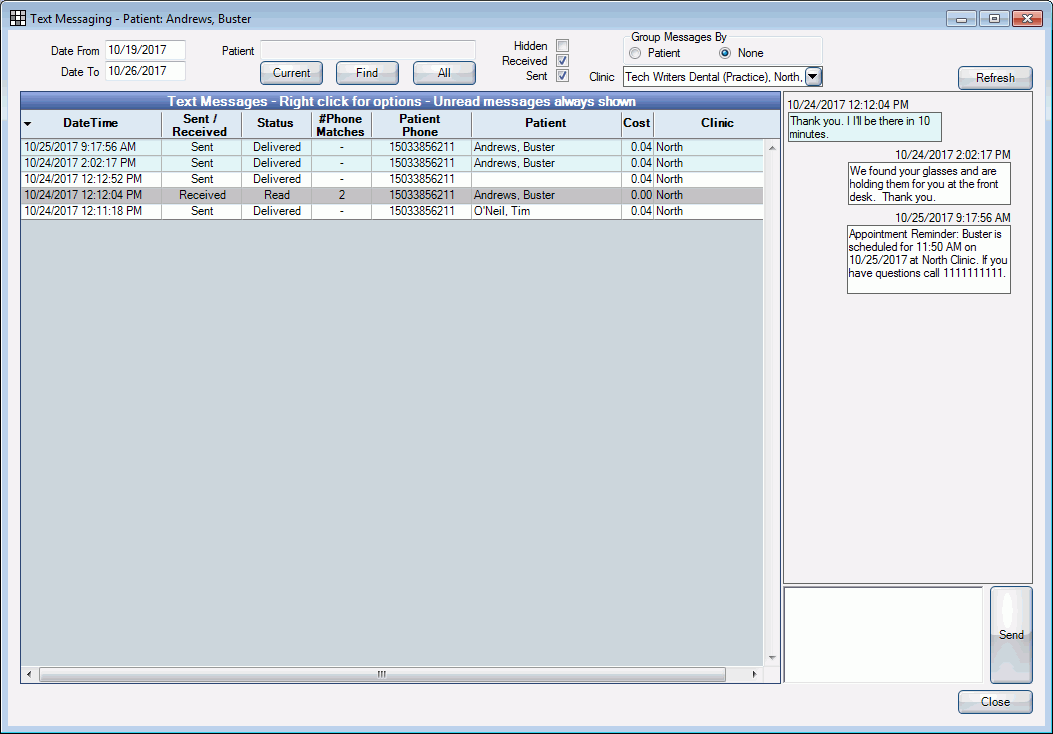Screen dimensions: 1053x734
Task: Sort by Status column header
Action: [275, 124]
